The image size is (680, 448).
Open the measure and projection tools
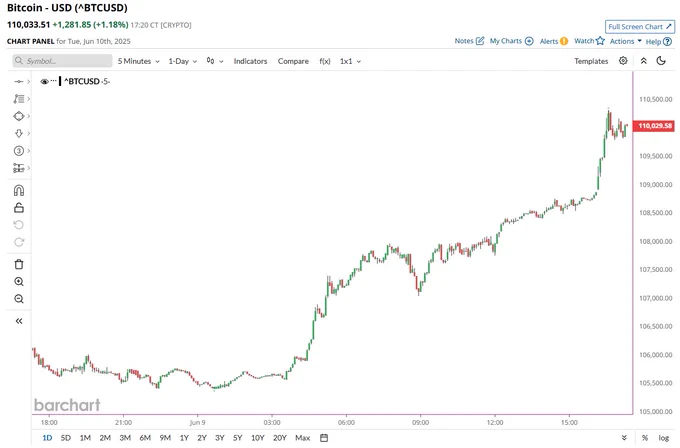click(19, 168)
